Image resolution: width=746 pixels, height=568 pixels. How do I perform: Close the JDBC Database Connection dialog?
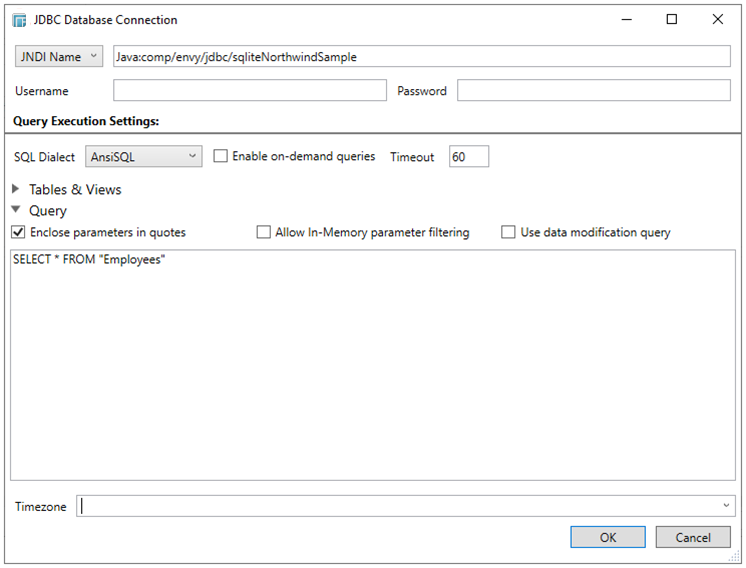tap(717, 20)
